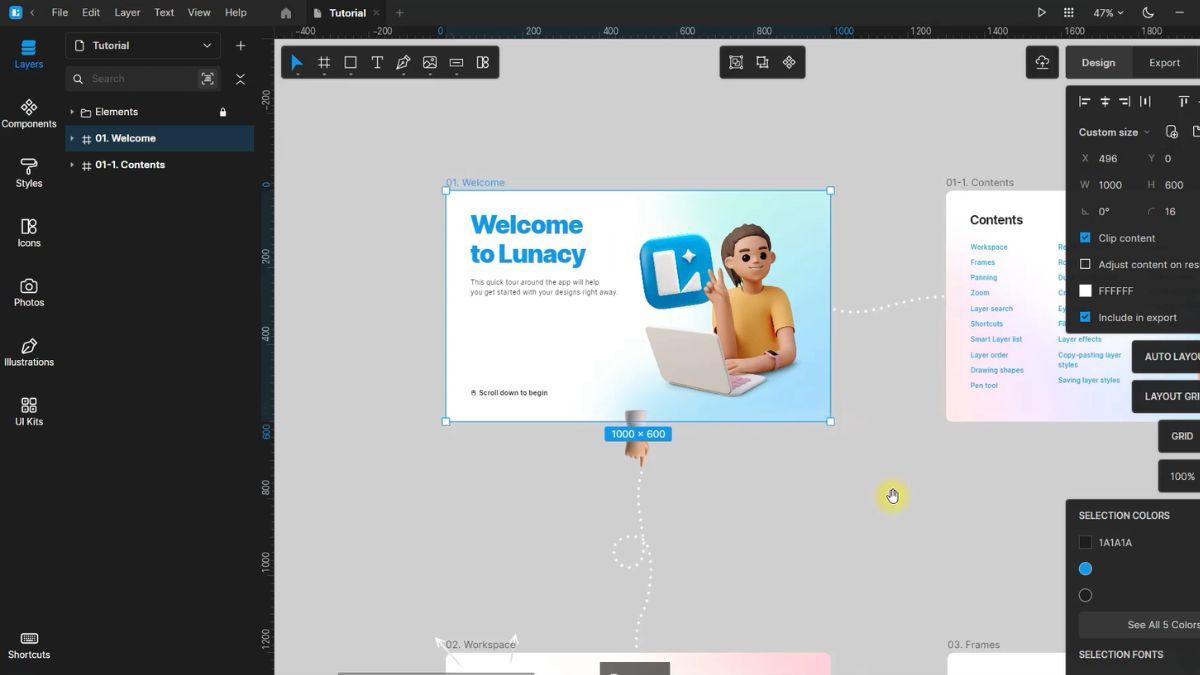Image resolution: width=1200 pixels, height=675 pixels.
Task: Open the Styles panel
Action: click(x=29, y=173)
